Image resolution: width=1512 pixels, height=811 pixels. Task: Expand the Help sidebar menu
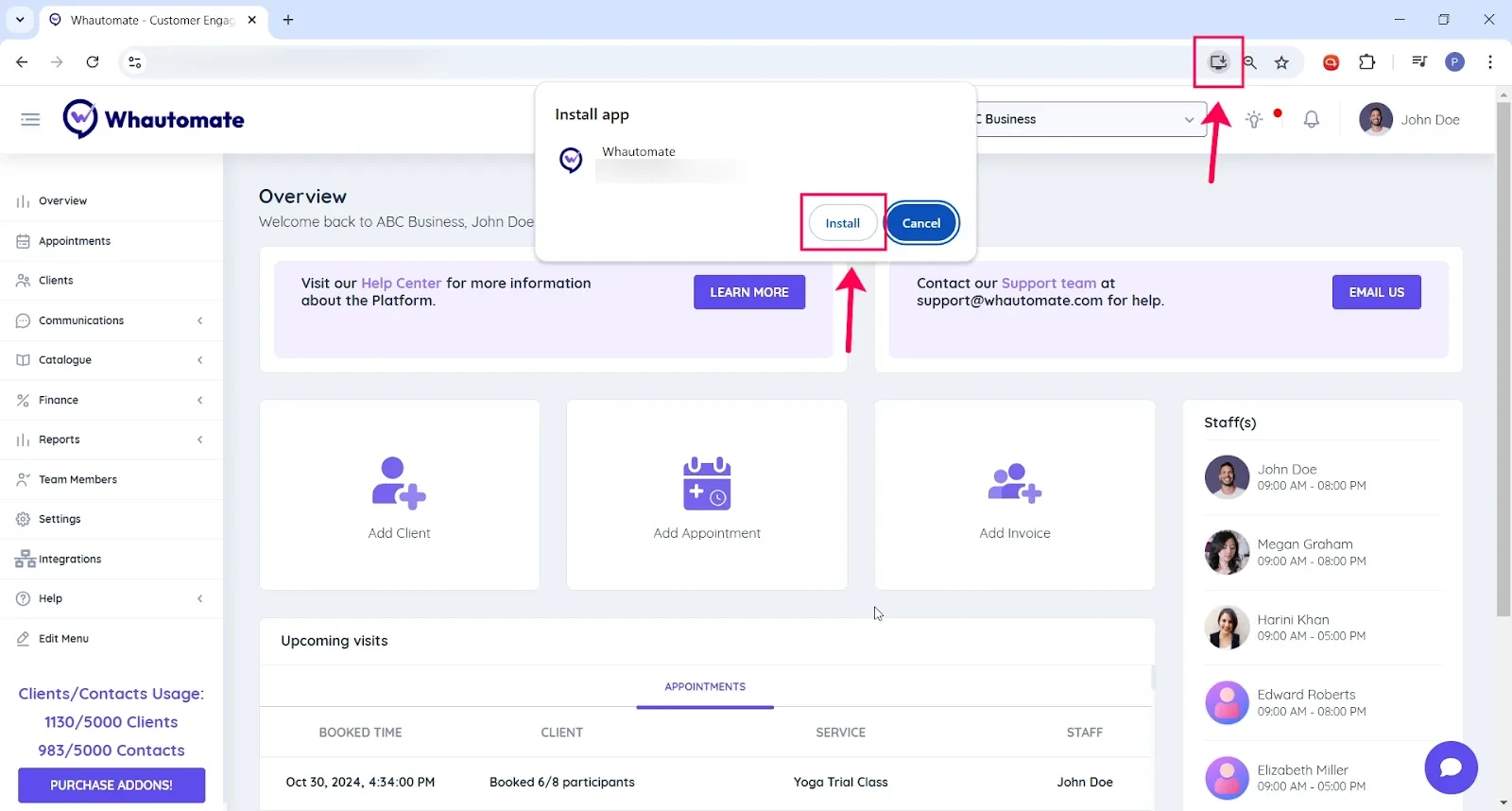pyautogui.click(x=112, y=598)
